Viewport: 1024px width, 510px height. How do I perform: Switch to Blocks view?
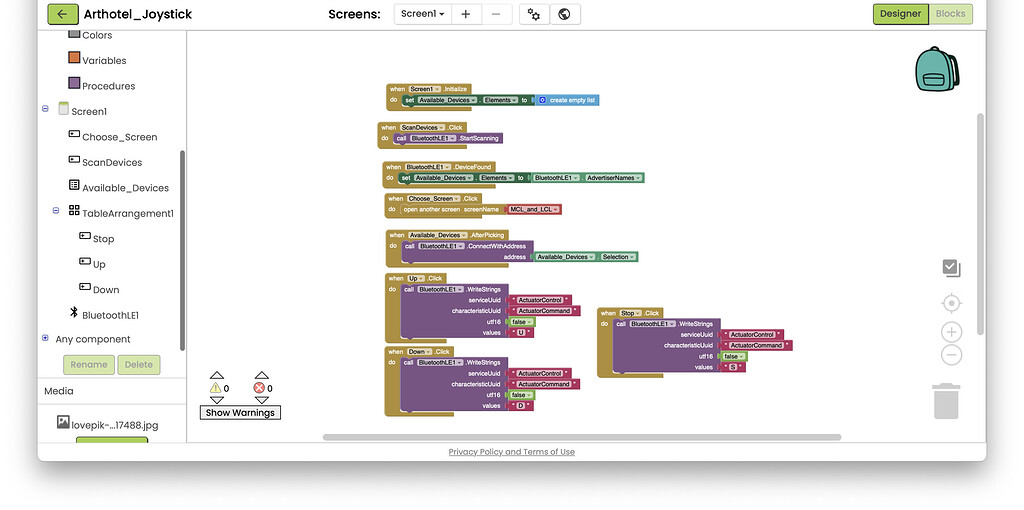[950, 14]
